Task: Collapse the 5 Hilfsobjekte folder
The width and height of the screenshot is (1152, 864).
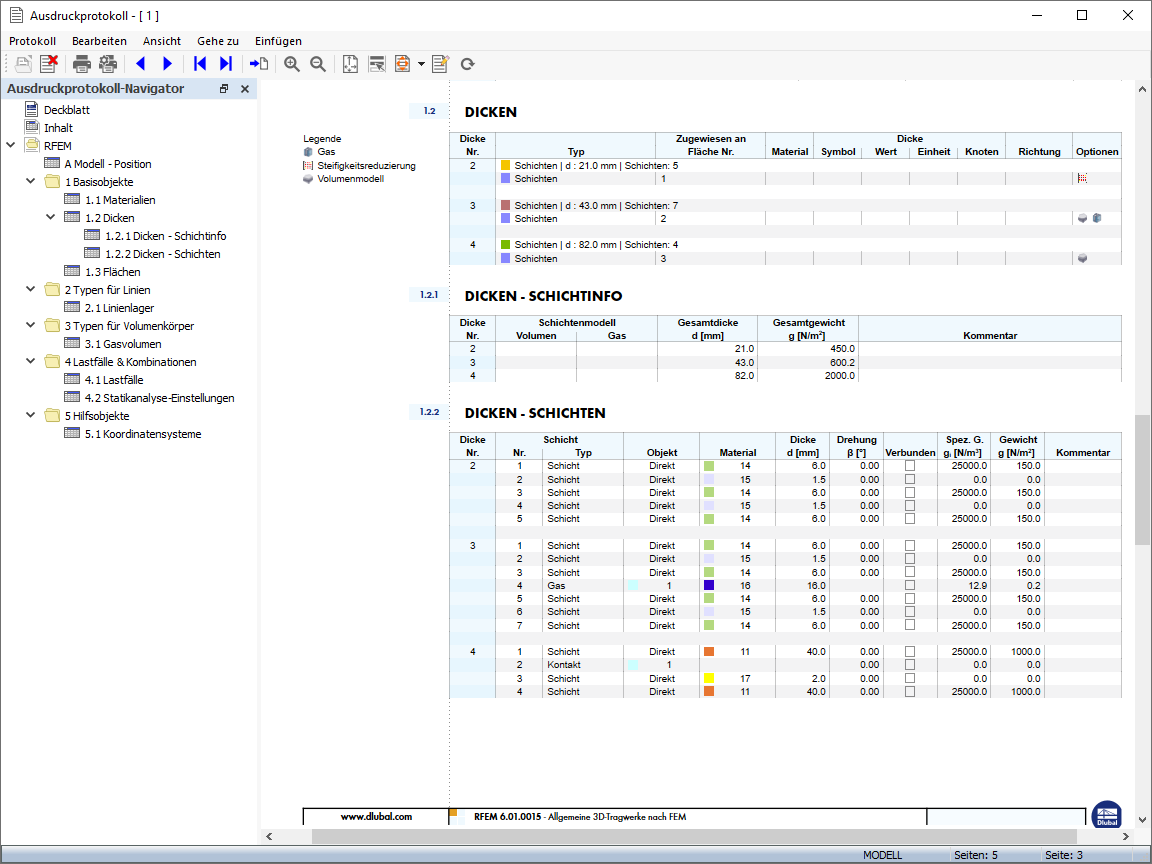Action: pyautogui.click(x=31, y=414)
